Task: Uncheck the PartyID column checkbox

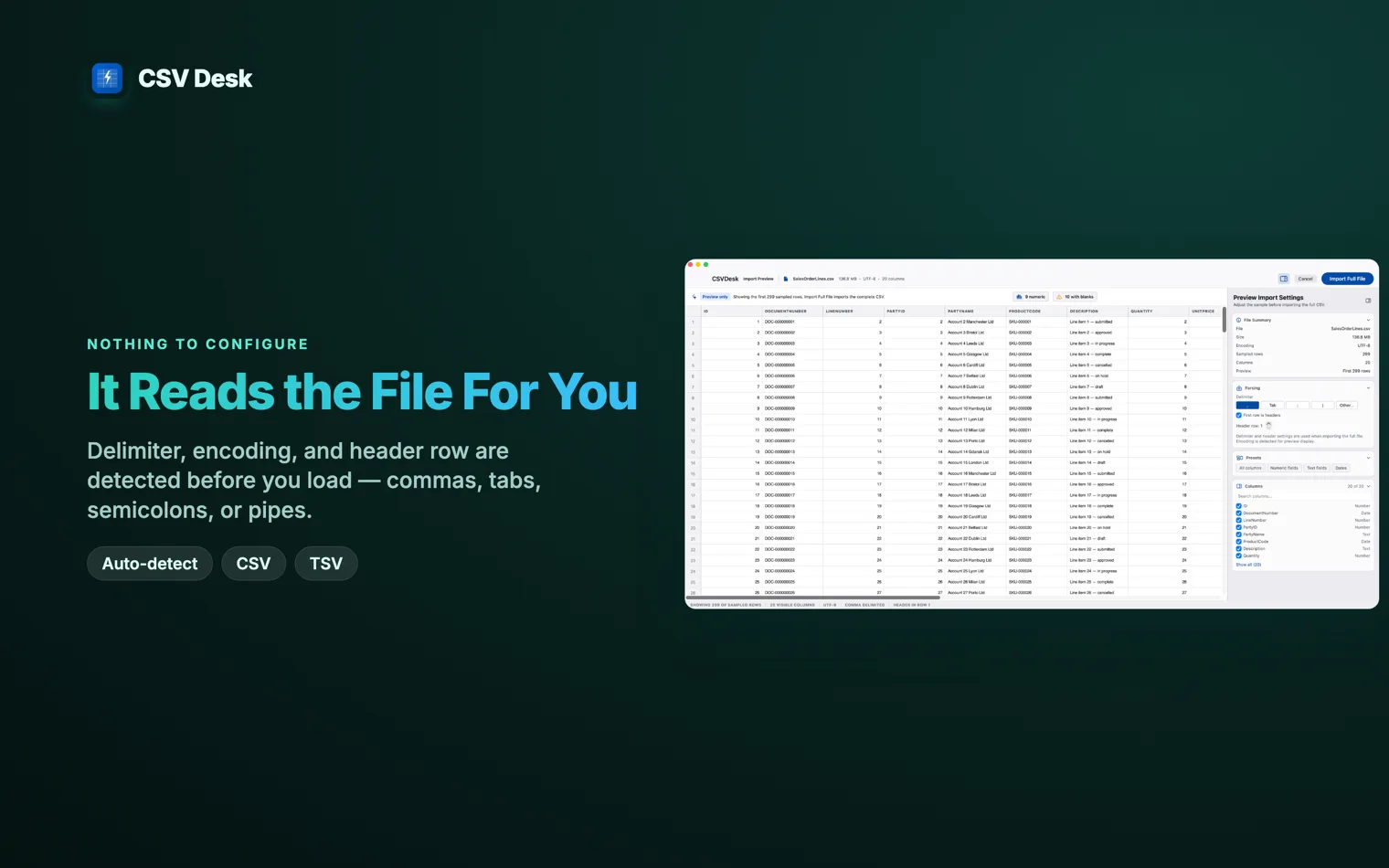Action: pos(1239,527)
